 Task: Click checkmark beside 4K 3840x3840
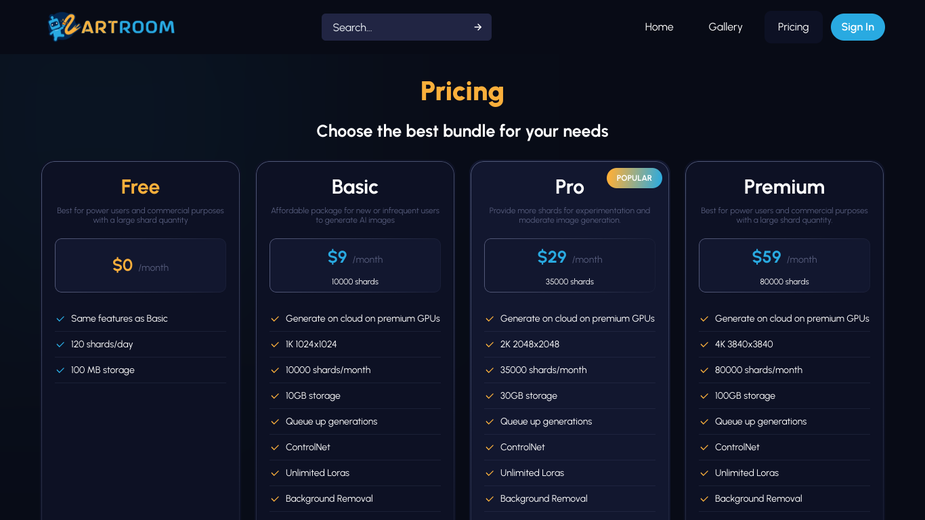click(704, 344)
